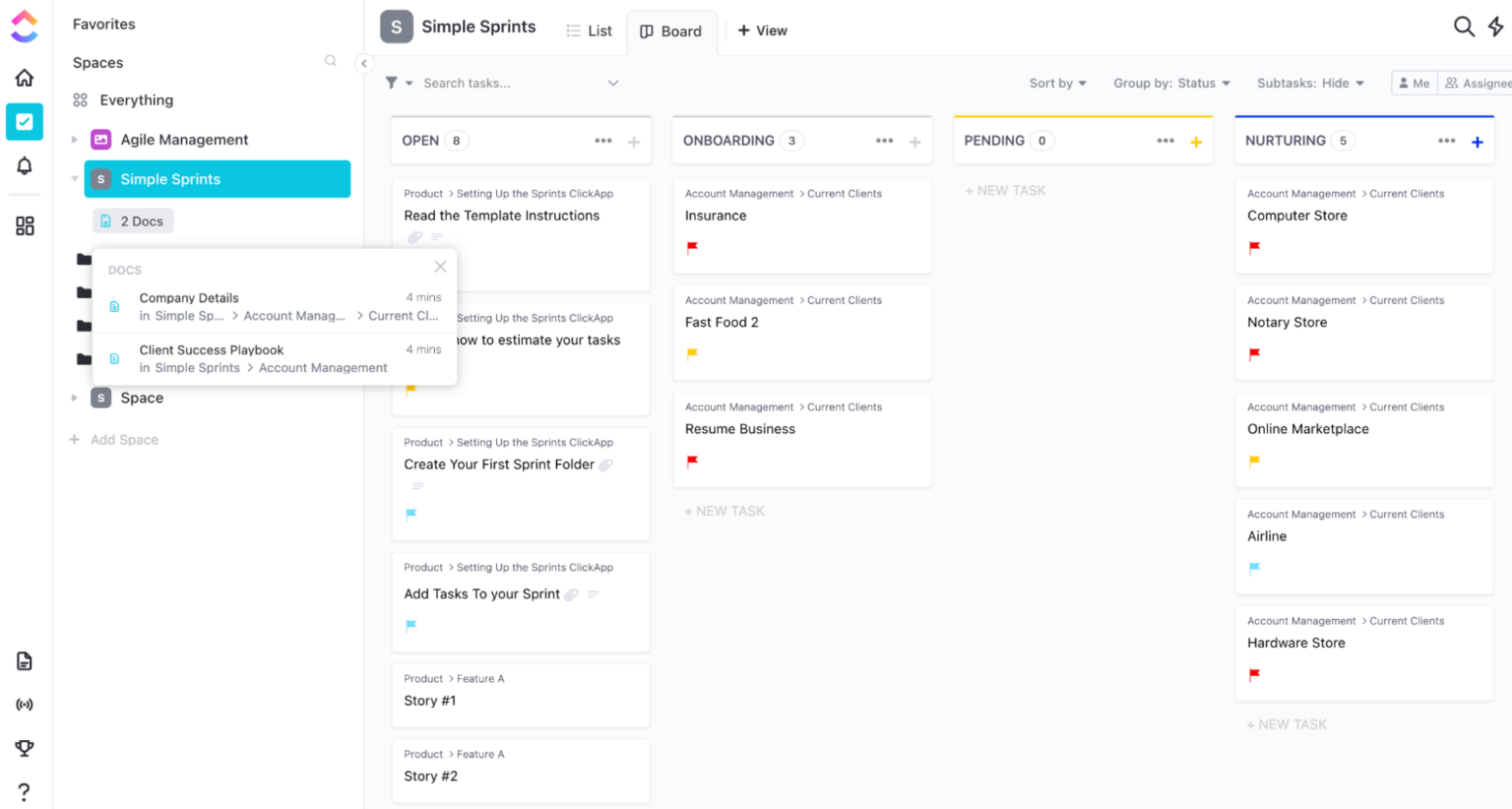
Task: Open the NURTURING column options menu
Action: 1446,141
